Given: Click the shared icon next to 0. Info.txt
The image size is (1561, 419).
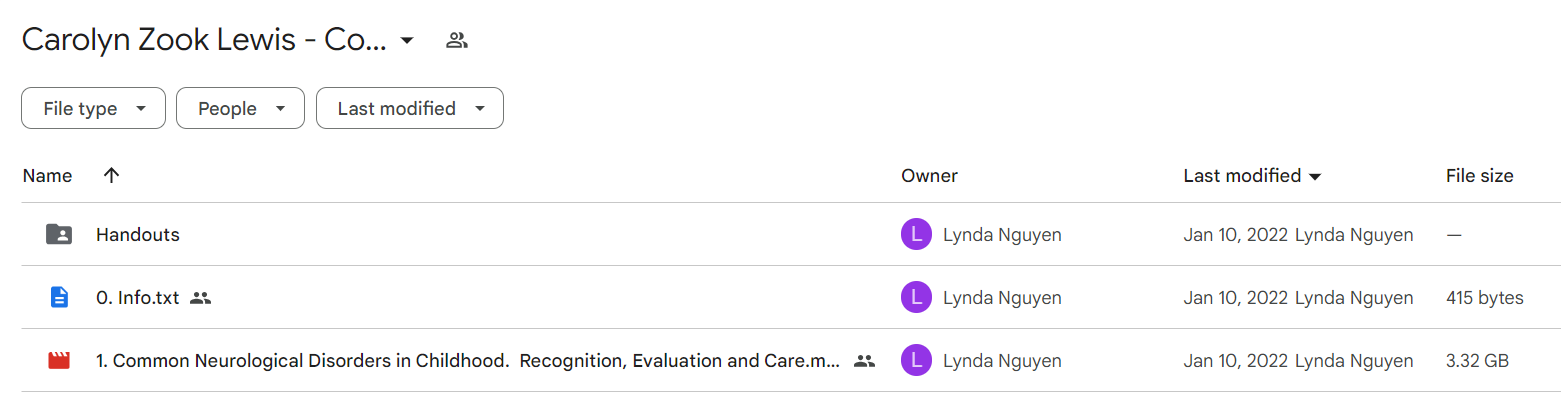Looking at the screenshot, I should click(x=201, y=298).
